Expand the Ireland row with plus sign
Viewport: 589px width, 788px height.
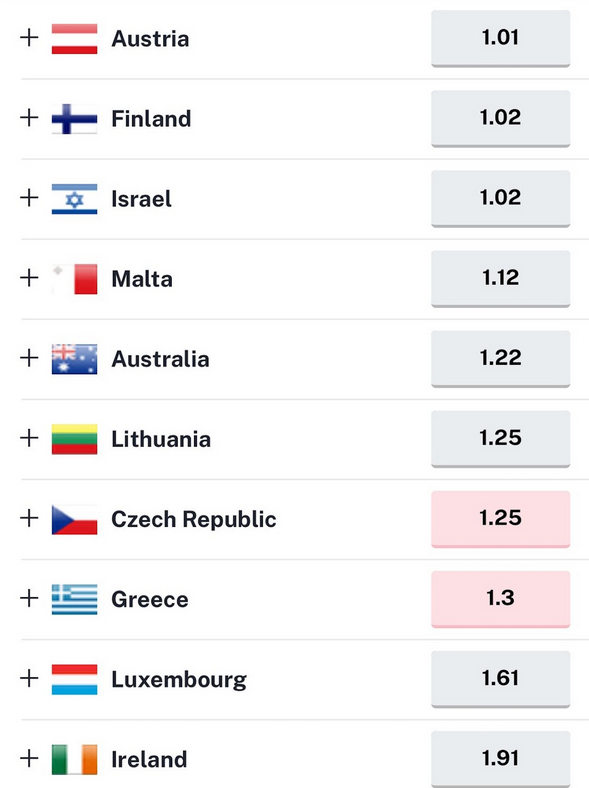pos(29,758)
